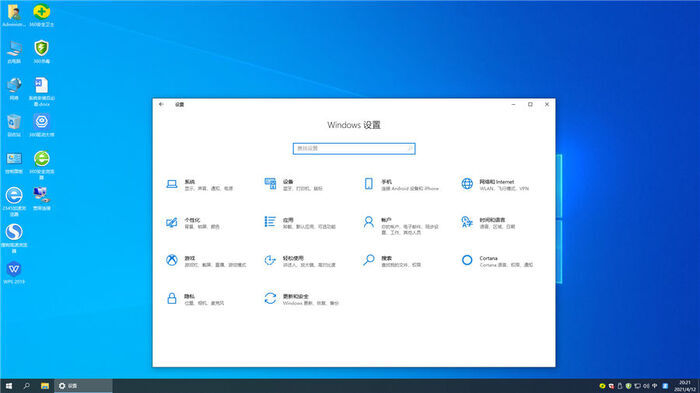
Task: Select the 360安全浏览器 desktop icon
Action: point(42,165)
